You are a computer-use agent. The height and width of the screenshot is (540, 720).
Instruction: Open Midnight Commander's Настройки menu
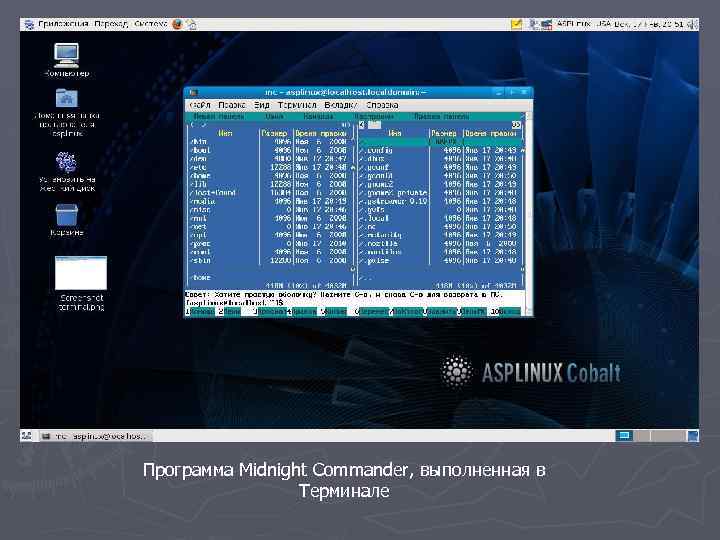[x=374, y=117]
